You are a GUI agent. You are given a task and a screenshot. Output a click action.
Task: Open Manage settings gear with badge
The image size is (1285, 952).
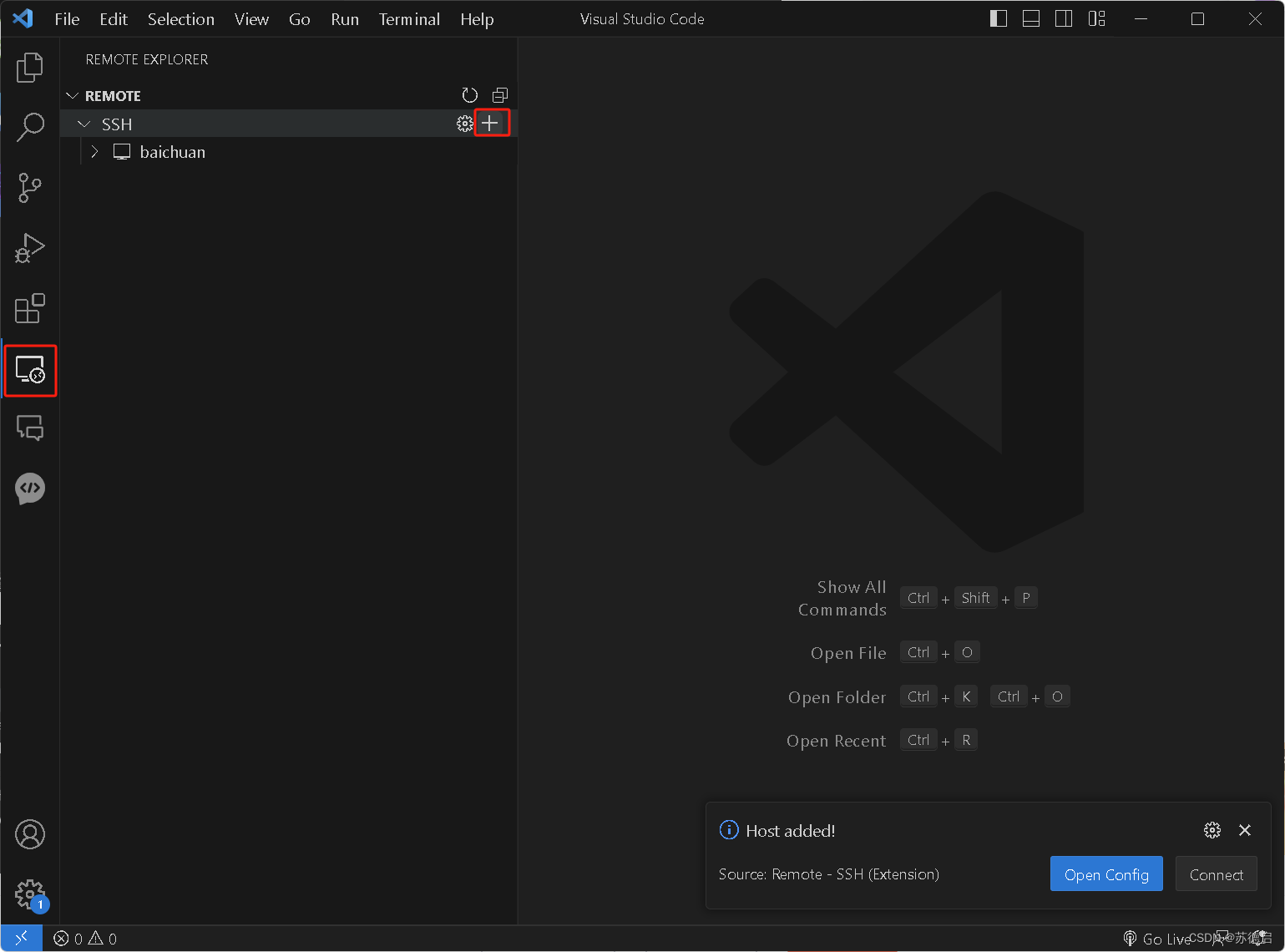click(x=30, y=894)
